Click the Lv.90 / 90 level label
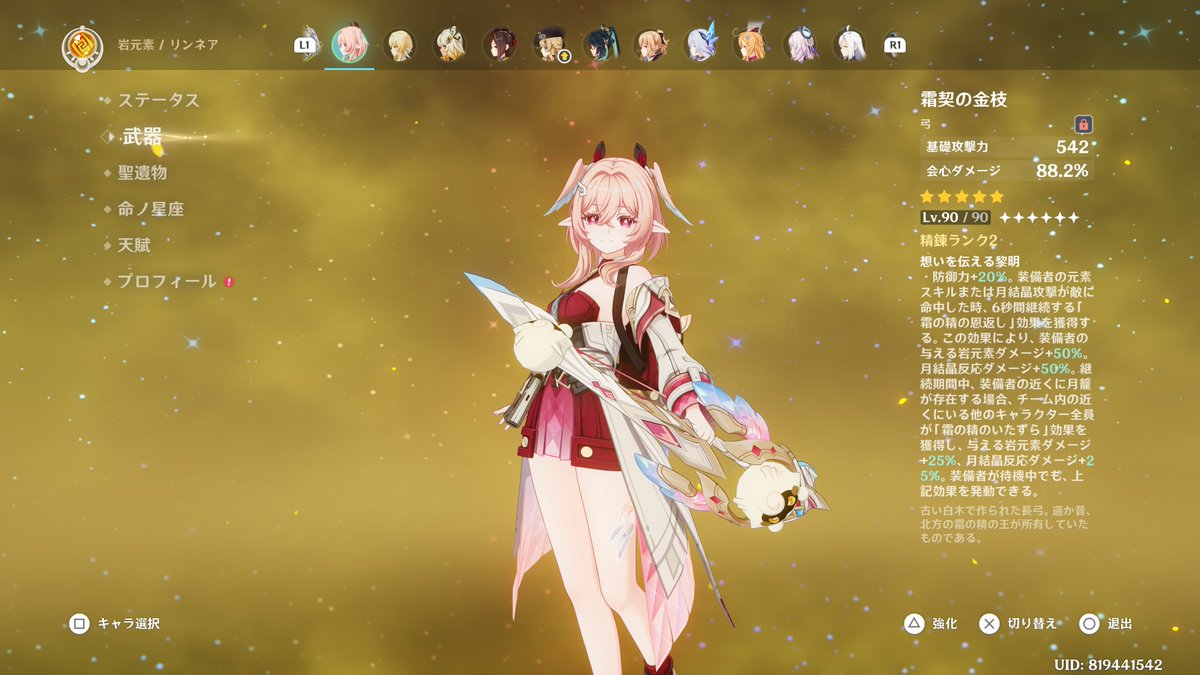1200x675 pixels. click(955, 217)
